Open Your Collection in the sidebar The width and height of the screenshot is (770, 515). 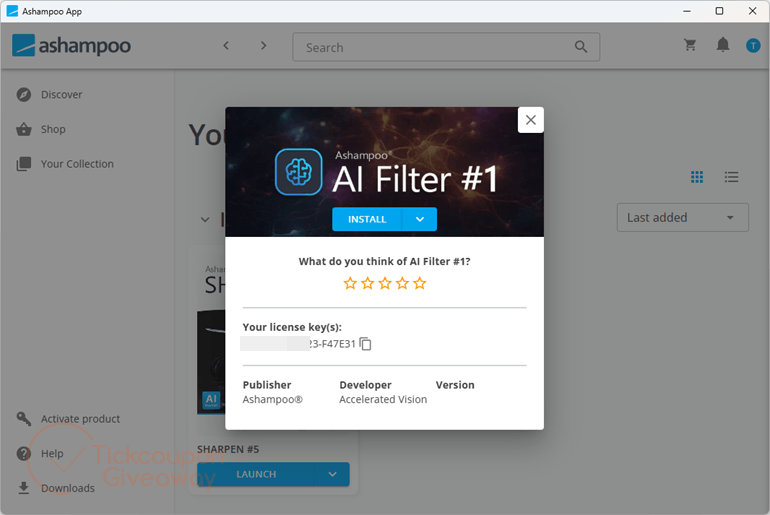click(65, 164)
